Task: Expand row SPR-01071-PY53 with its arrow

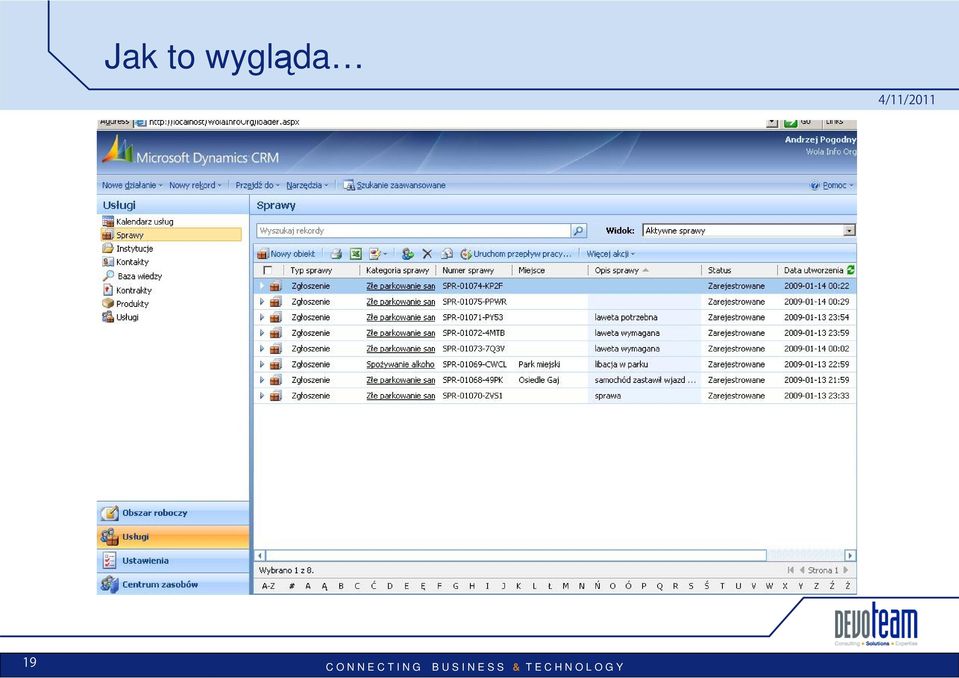Action: click(262, 317)
